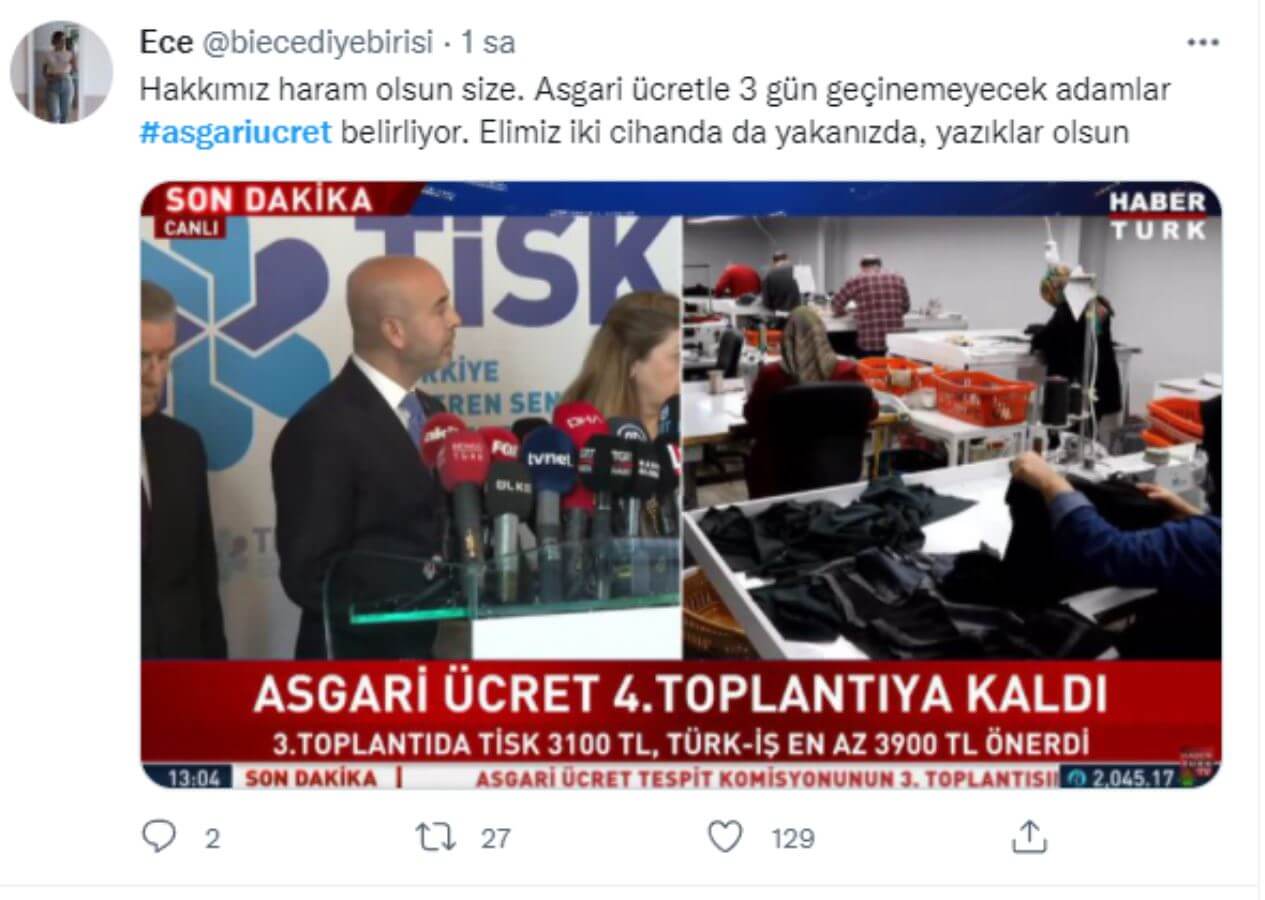Open the 1 sa timestamp link
The width and height of the screenshot is (1265, 900).
[488, 43]
